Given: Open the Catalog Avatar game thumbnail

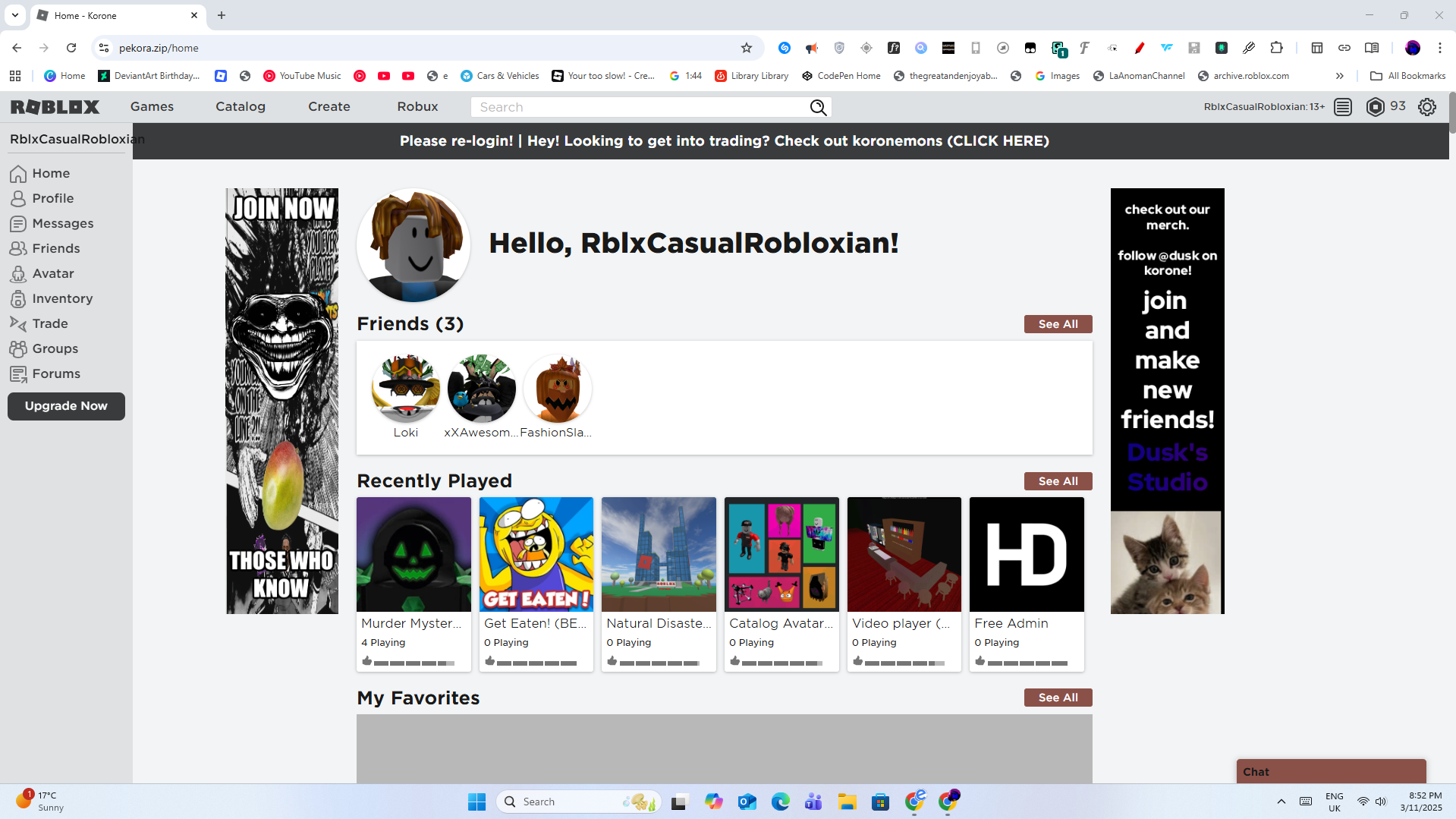Looking at the screenshot, I should click(x=781, y=555).
